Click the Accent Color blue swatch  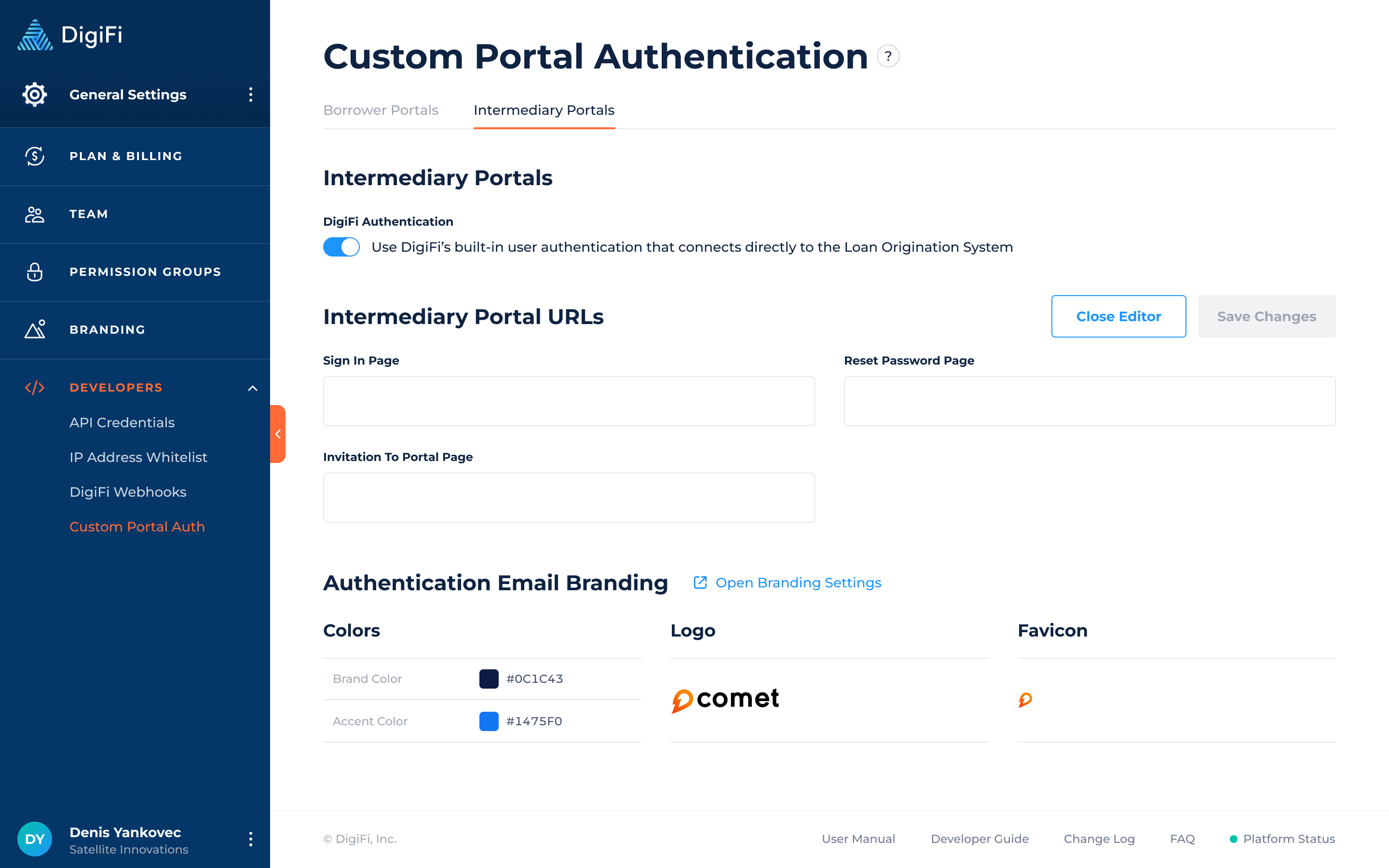[x=489, y=721]
